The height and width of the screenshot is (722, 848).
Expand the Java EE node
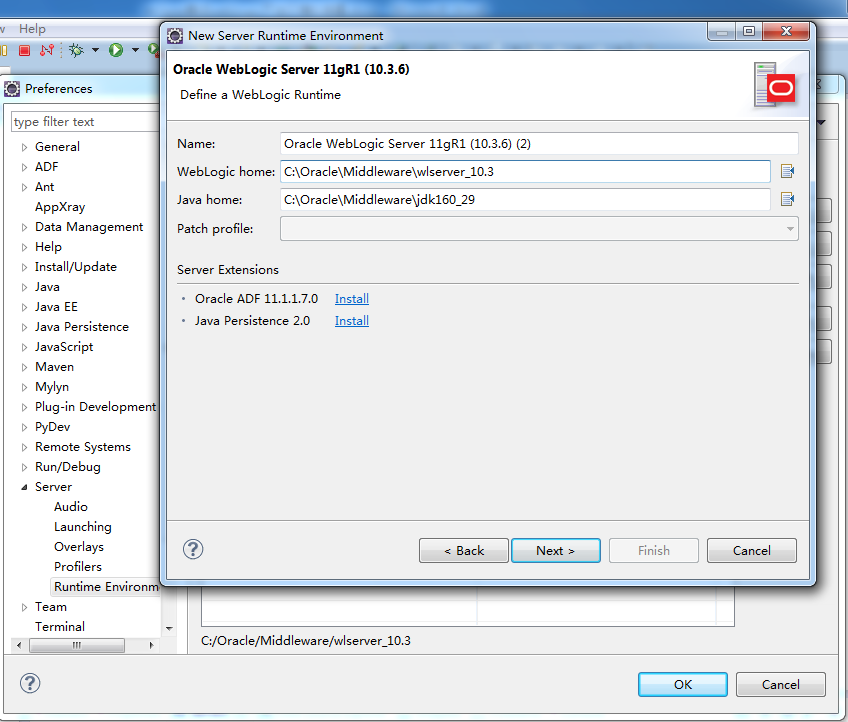coord(24,307)
